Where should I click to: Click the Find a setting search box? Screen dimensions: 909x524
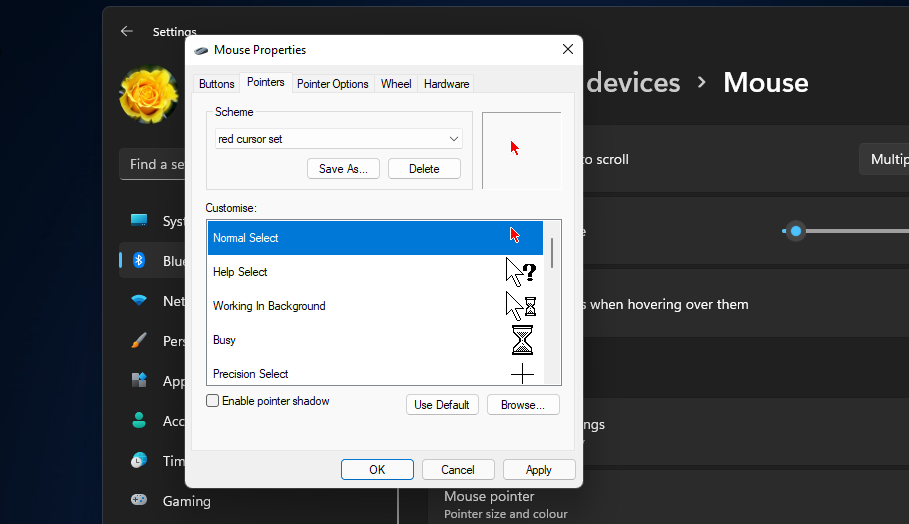[x=152, y=164]
